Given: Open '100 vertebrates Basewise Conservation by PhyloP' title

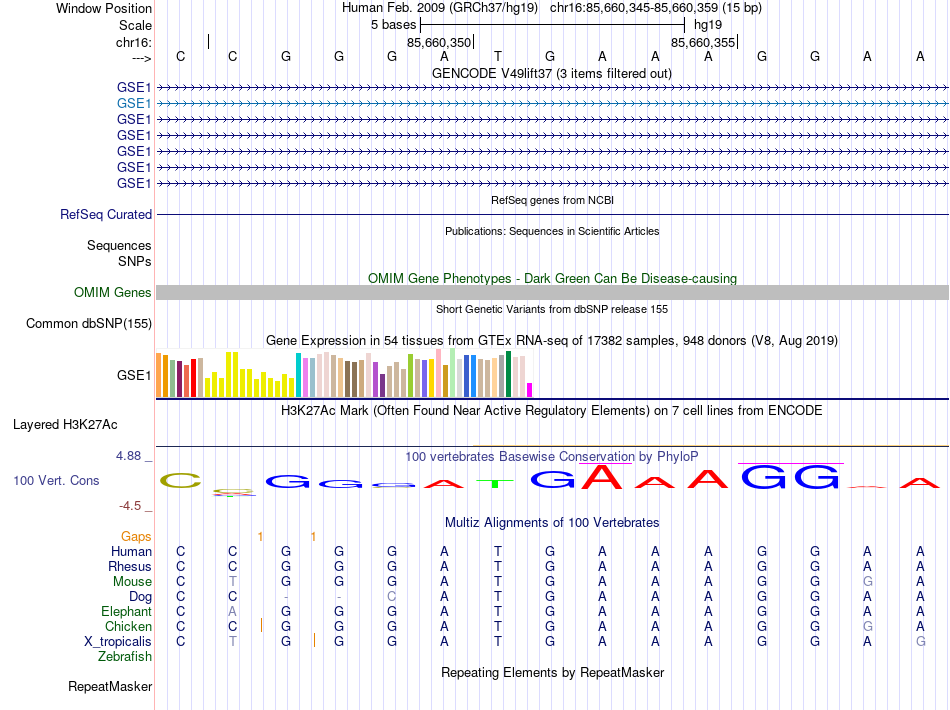Looking at the screenshot, I should coord(552,456).
